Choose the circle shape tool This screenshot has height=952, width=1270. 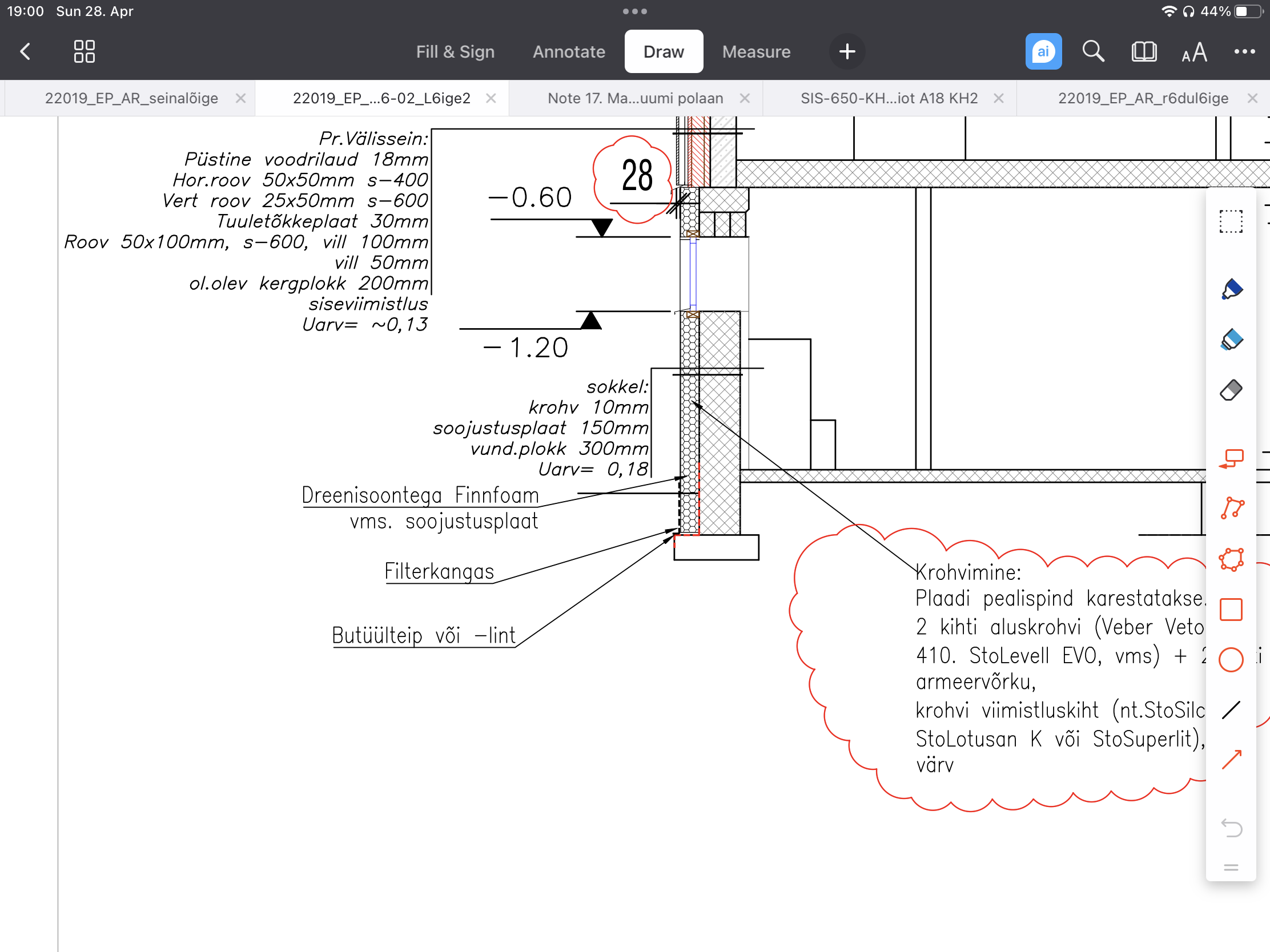pyautogui.click(x=1231, y=659)
